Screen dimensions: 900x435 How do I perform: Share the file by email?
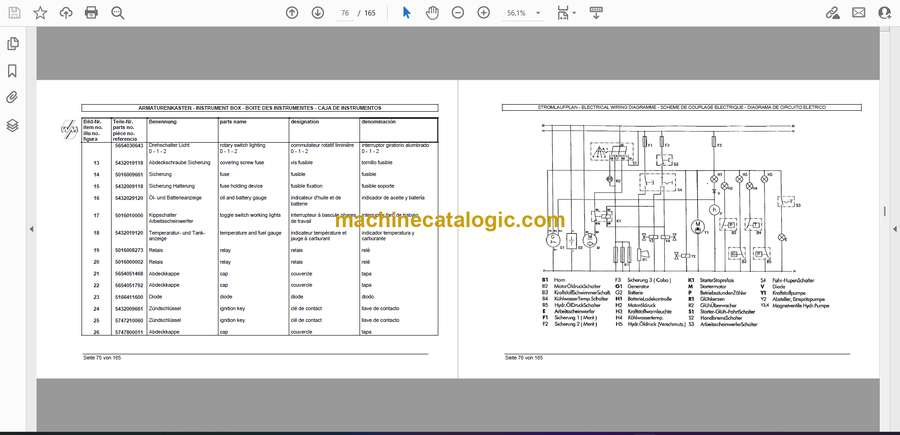tap(859, 13)
